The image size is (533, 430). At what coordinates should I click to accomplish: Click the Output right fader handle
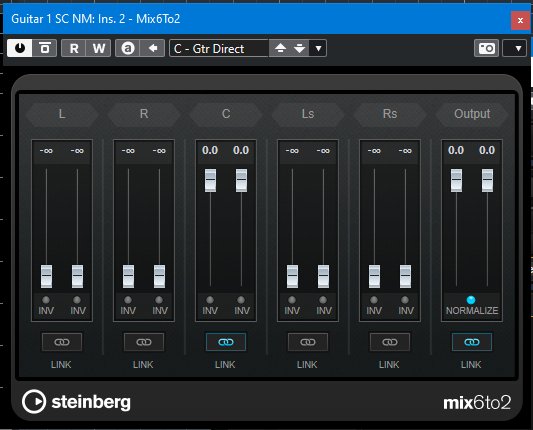pyautogui.click(x=487, y=180)
